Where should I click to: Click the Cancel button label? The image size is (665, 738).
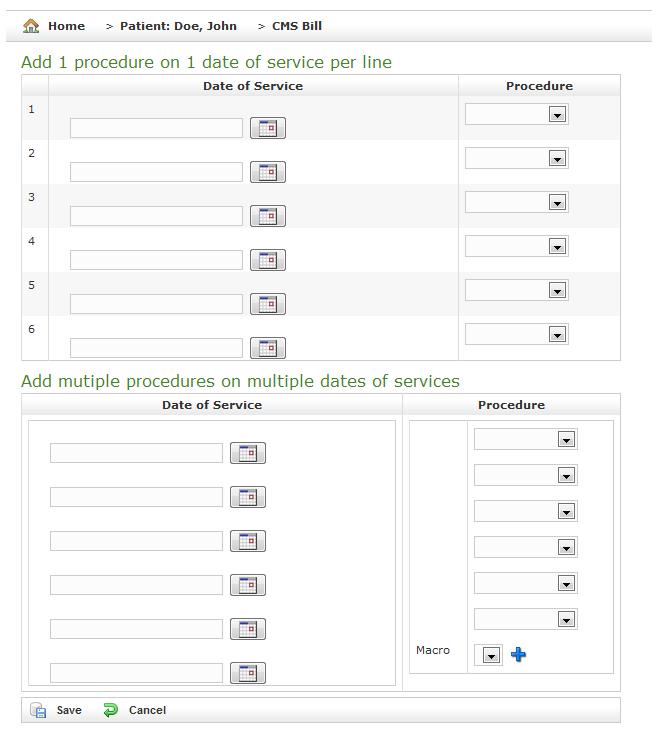pos(147,710)
